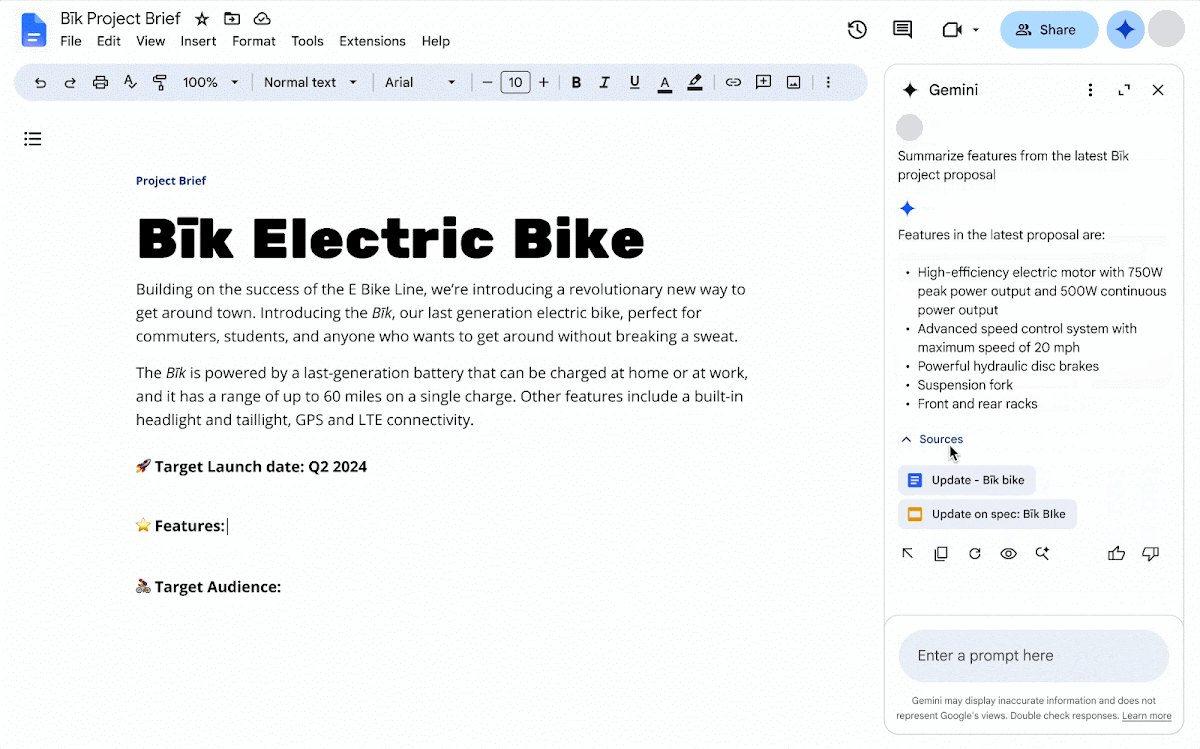This screenshot has height=749, width=1200.
Task: Insert a link from the toolbar
Action: click(733, 83)
